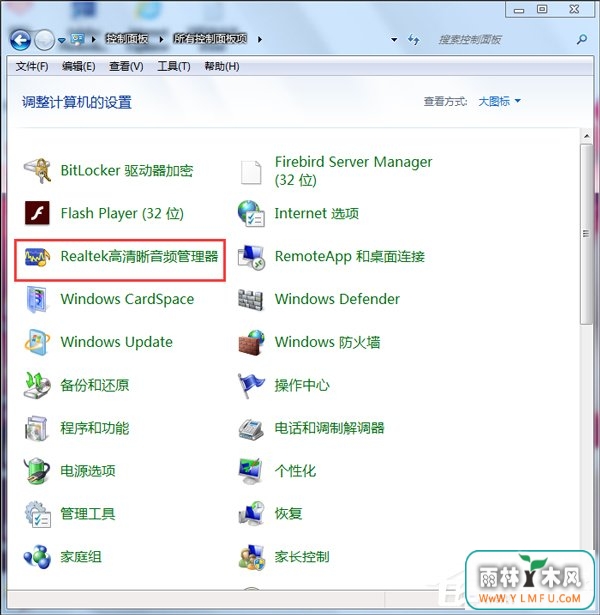Open the Internet 选项 globe icon
600x615 pixels.
[x=251, y=213]
